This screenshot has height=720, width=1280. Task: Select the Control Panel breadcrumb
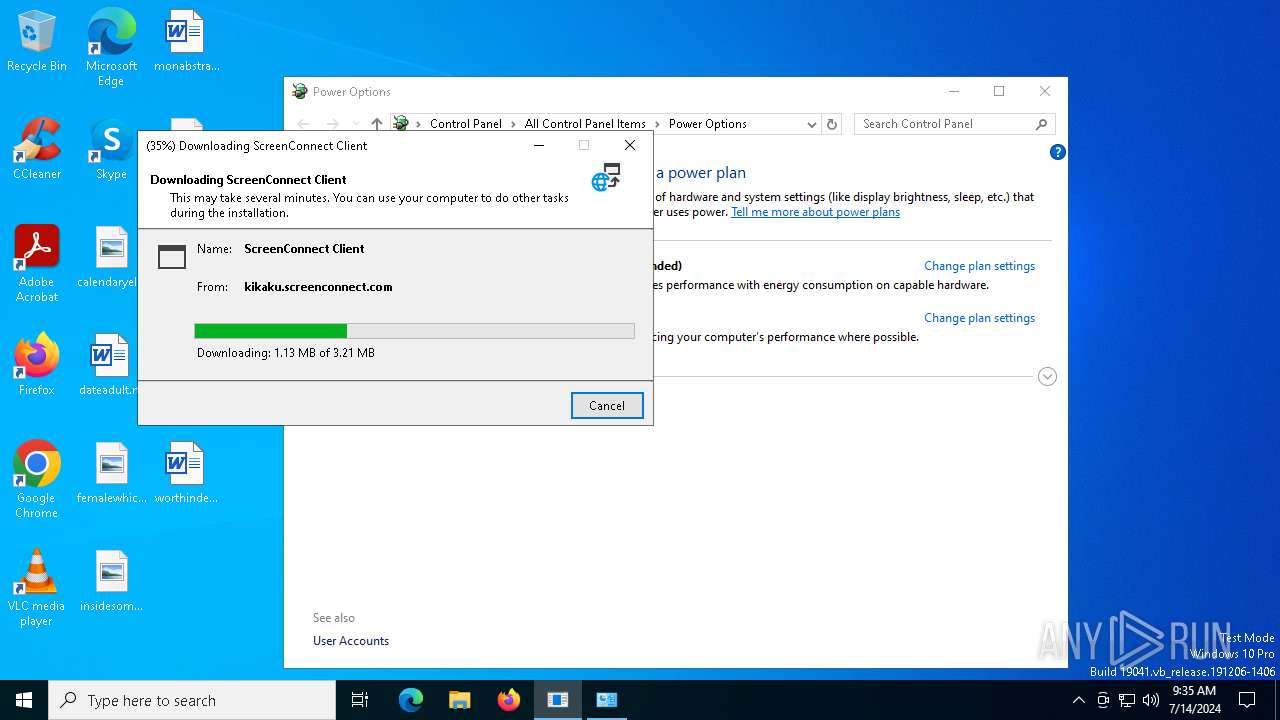(465, 124)
